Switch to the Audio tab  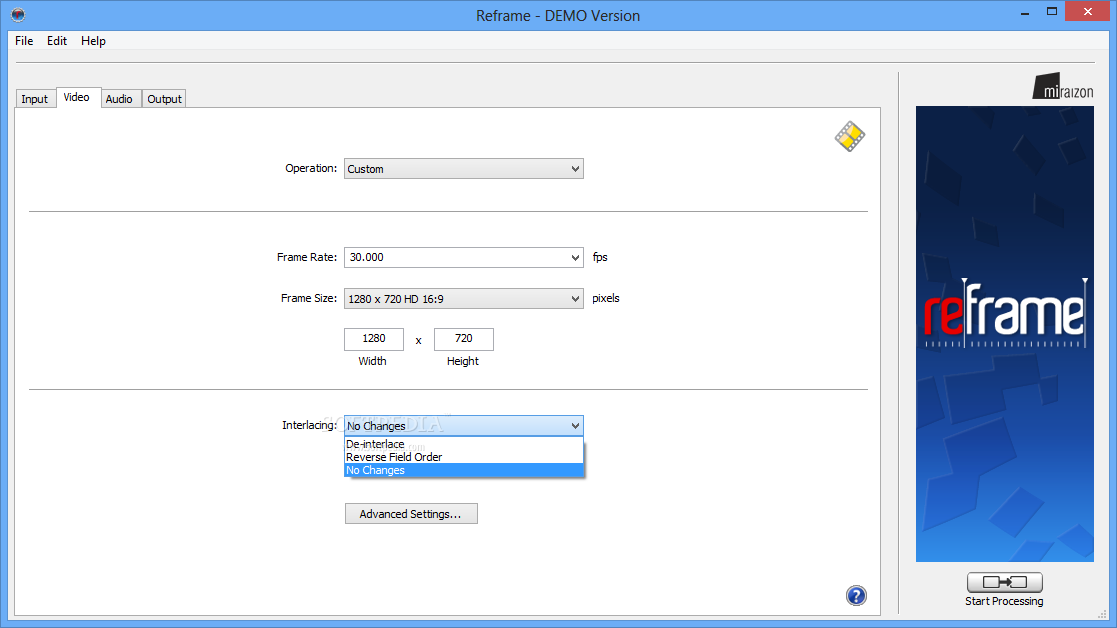tap(119, 99)
